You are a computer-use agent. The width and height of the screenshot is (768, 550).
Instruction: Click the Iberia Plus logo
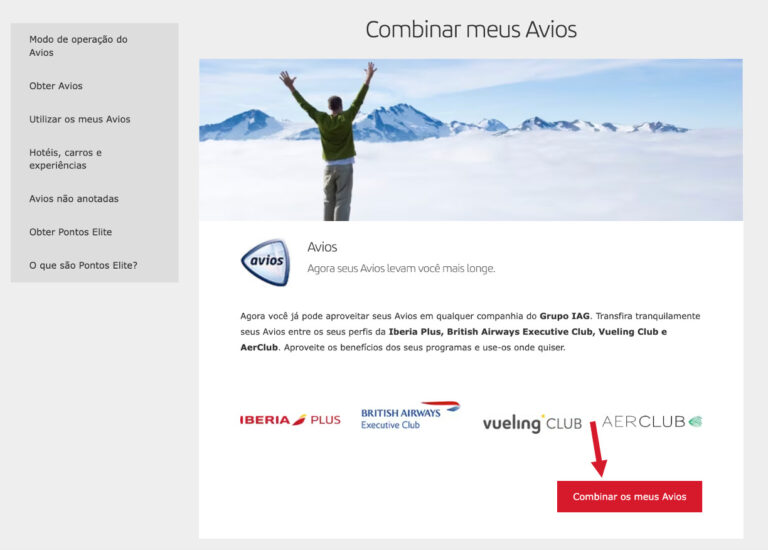tap(290, 420)
